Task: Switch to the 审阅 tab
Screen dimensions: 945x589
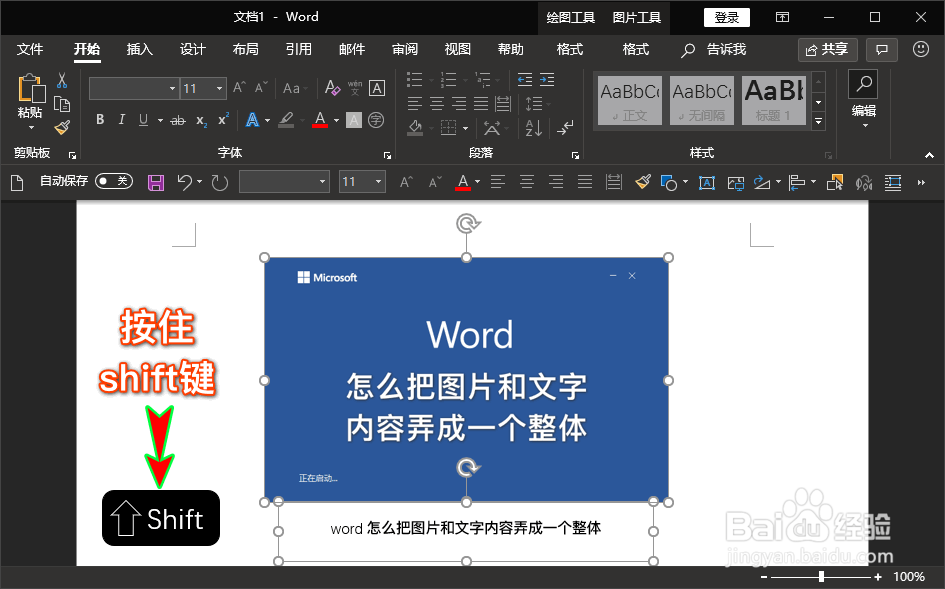Action: tap(405, 49)
